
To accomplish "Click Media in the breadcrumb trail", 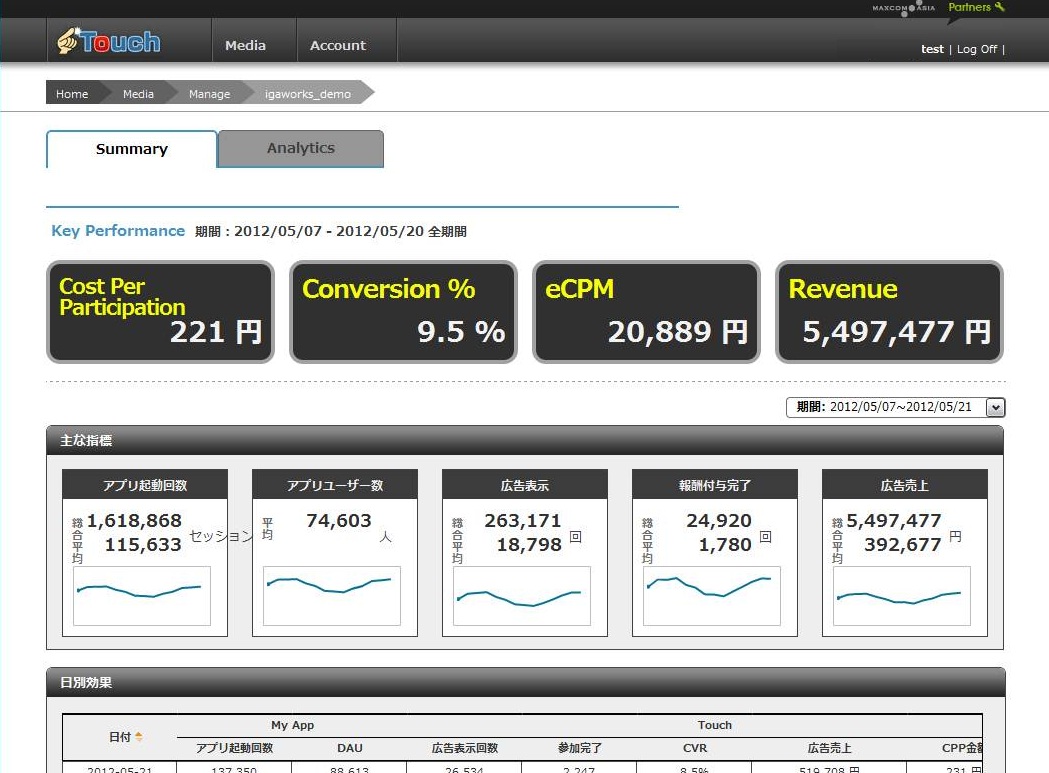I will (138, 94).
